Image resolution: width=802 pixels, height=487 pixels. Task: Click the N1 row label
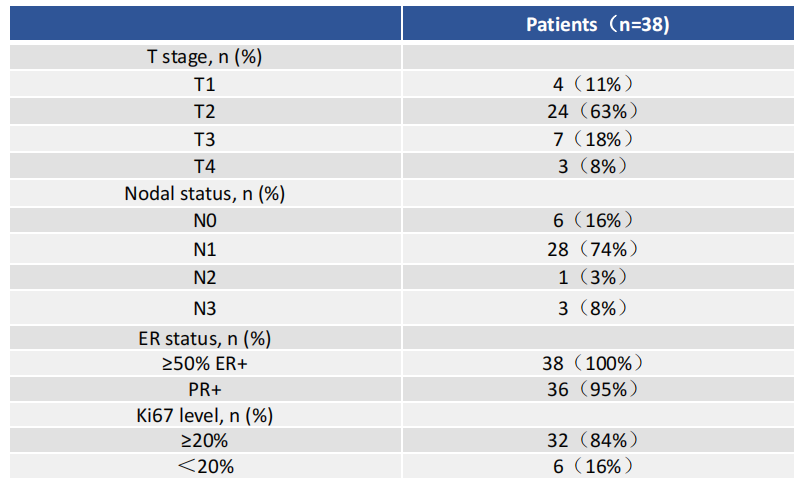coord(204,248)
